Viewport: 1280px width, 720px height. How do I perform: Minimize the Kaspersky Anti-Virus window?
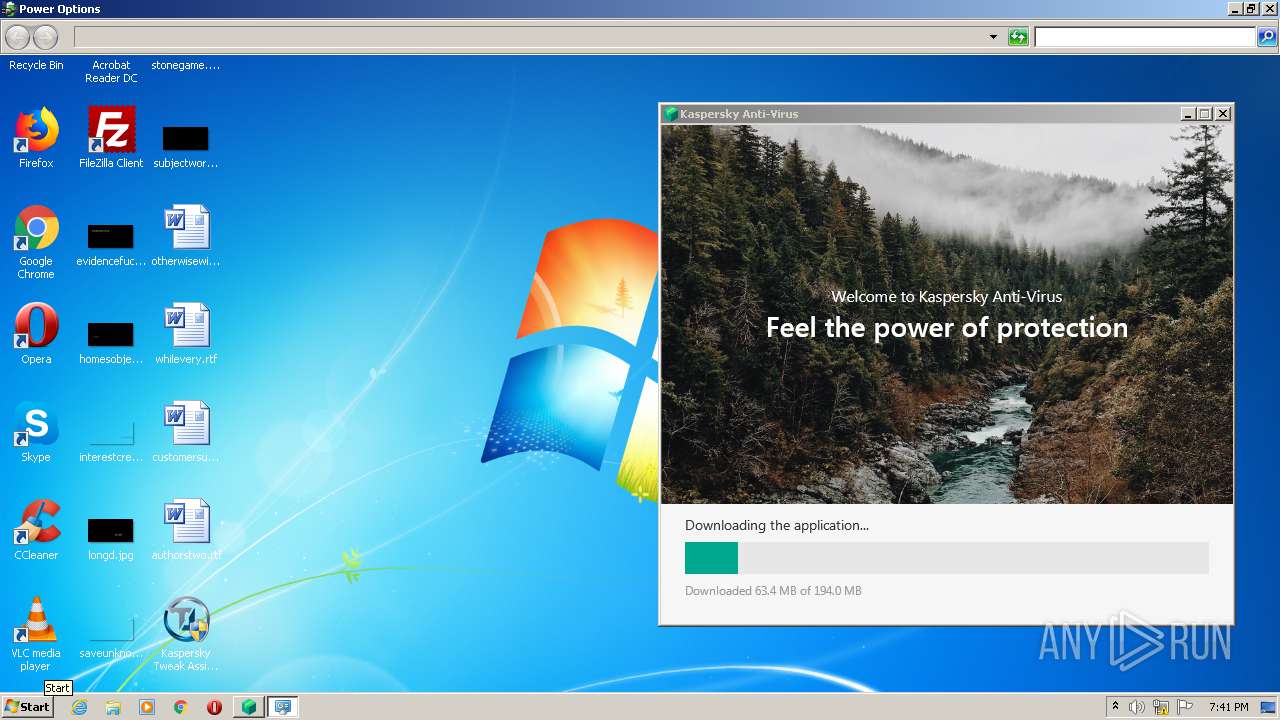[x=1188, y=114]
